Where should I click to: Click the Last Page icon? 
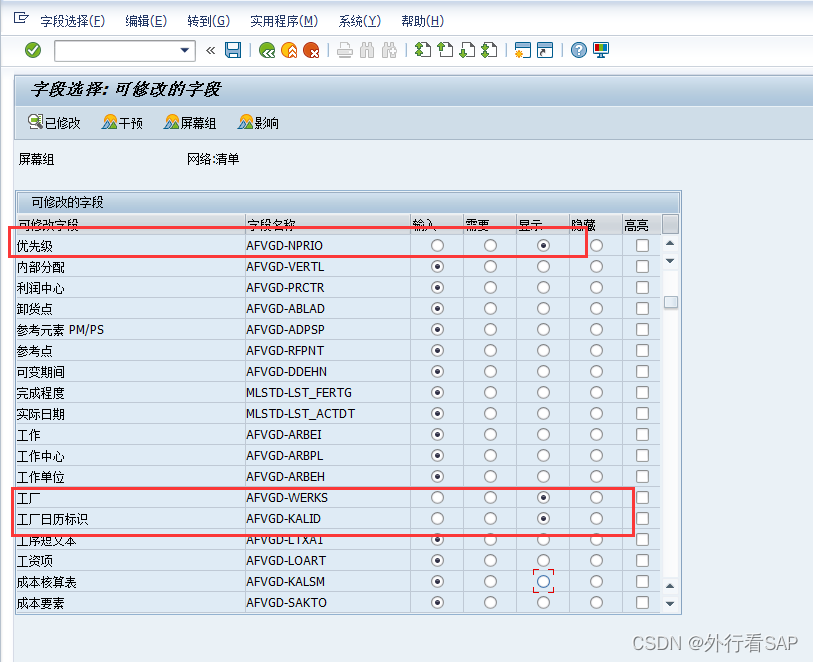coord(489,50)
